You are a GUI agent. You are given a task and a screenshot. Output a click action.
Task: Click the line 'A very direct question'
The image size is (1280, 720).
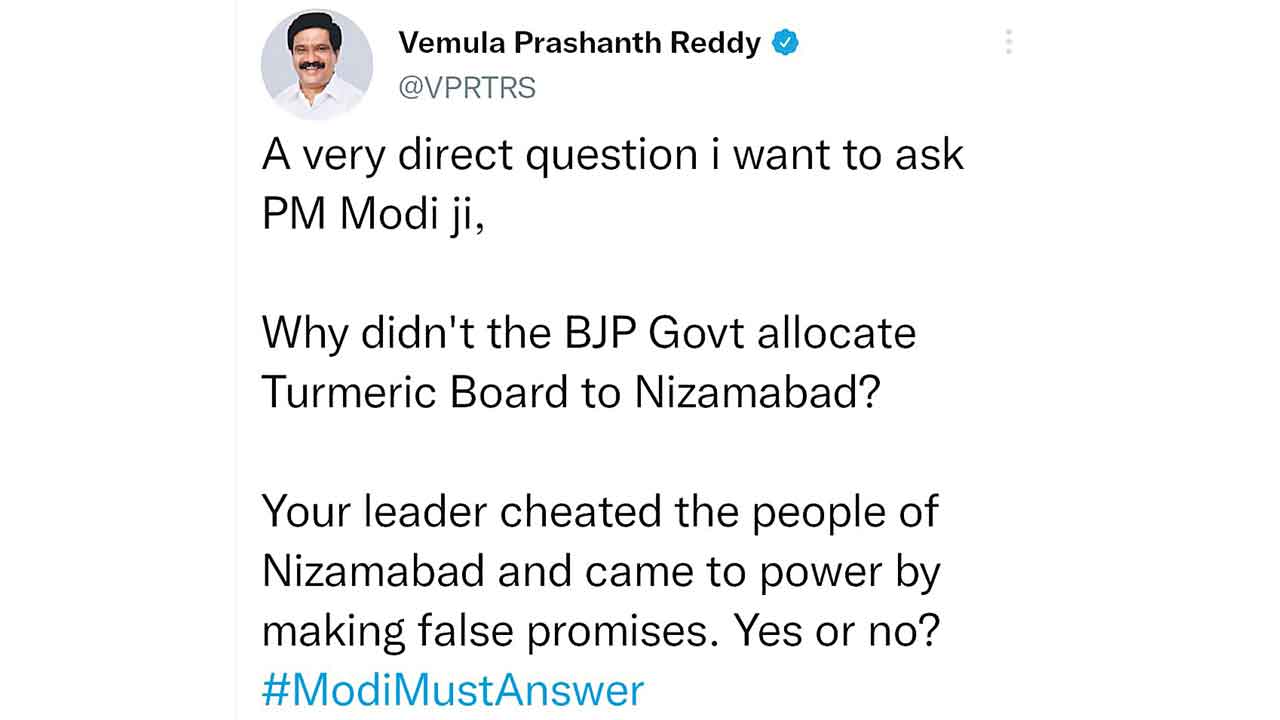pos(612,155)
